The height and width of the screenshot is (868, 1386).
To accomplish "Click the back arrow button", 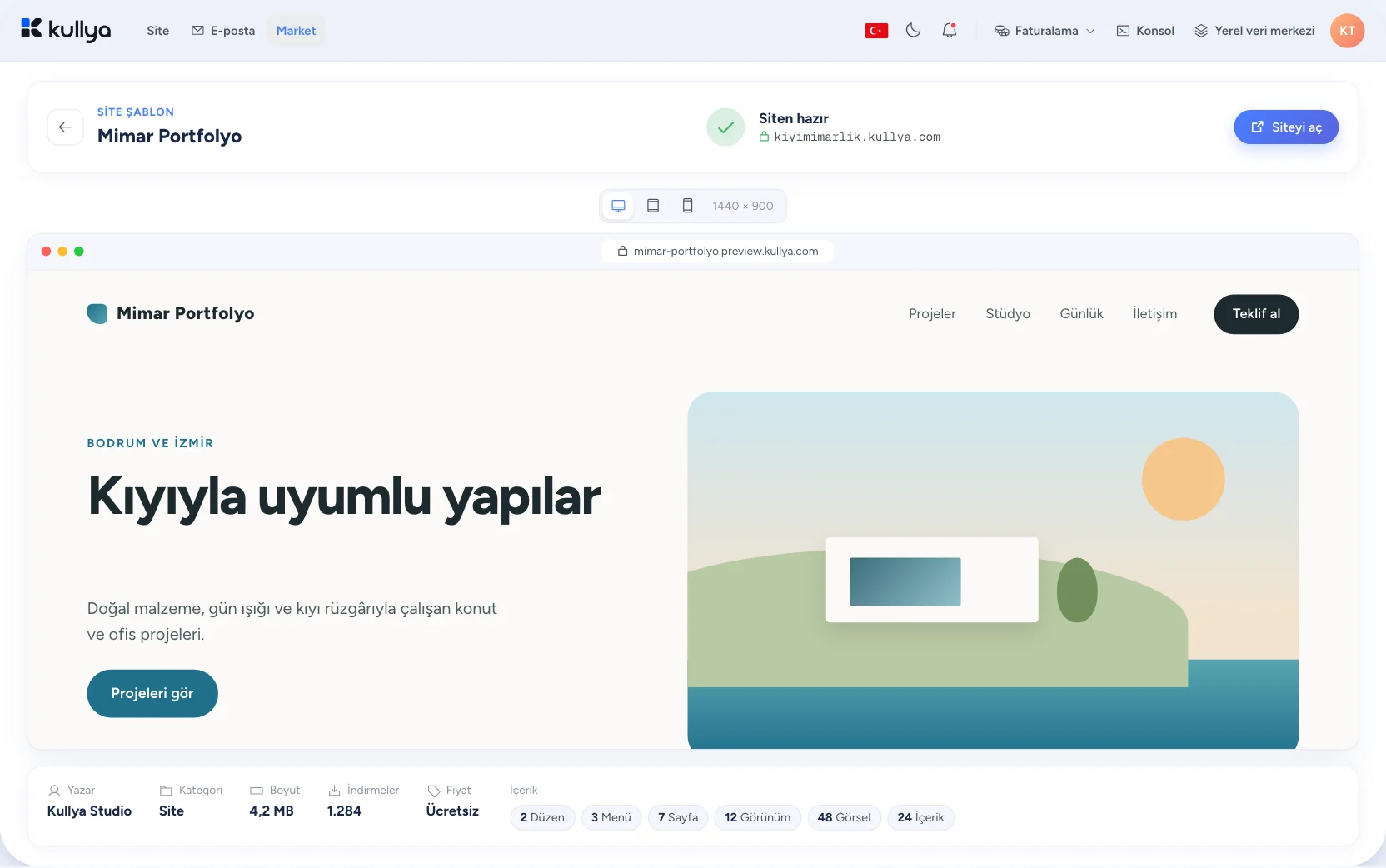I will point(65,127).
